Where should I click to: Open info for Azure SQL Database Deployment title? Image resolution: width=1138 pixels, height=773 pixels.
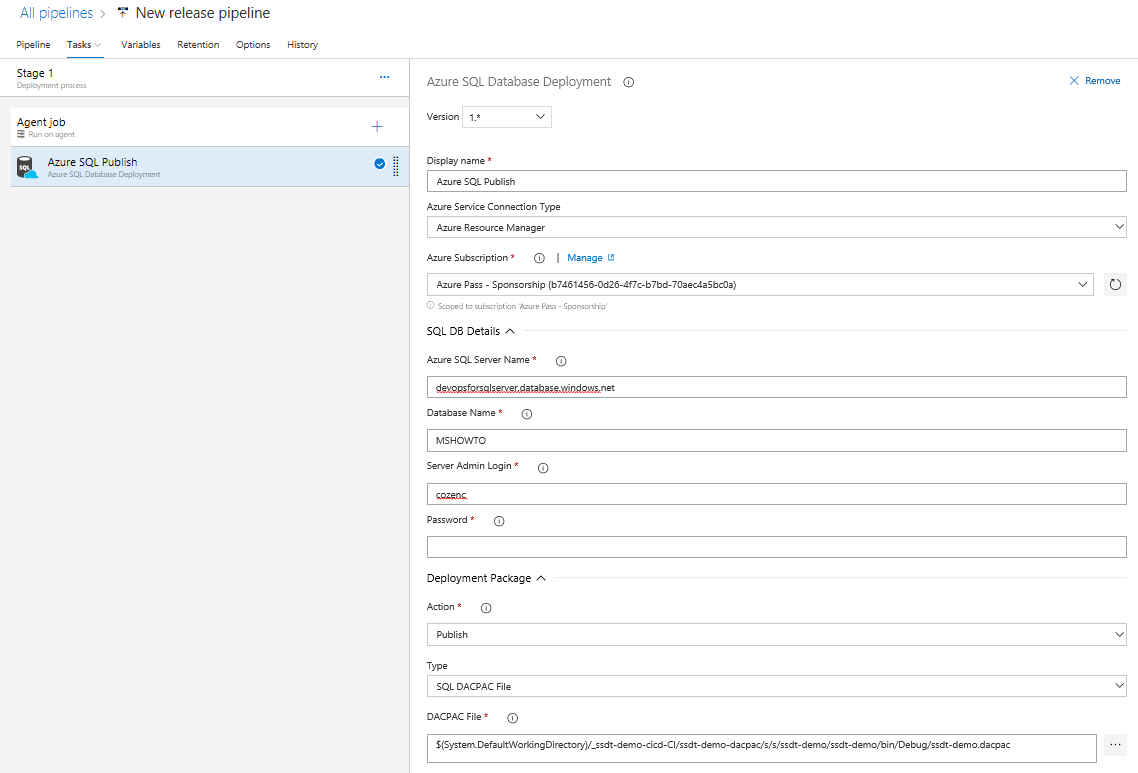pyautogui.click(x=629, y=82)
